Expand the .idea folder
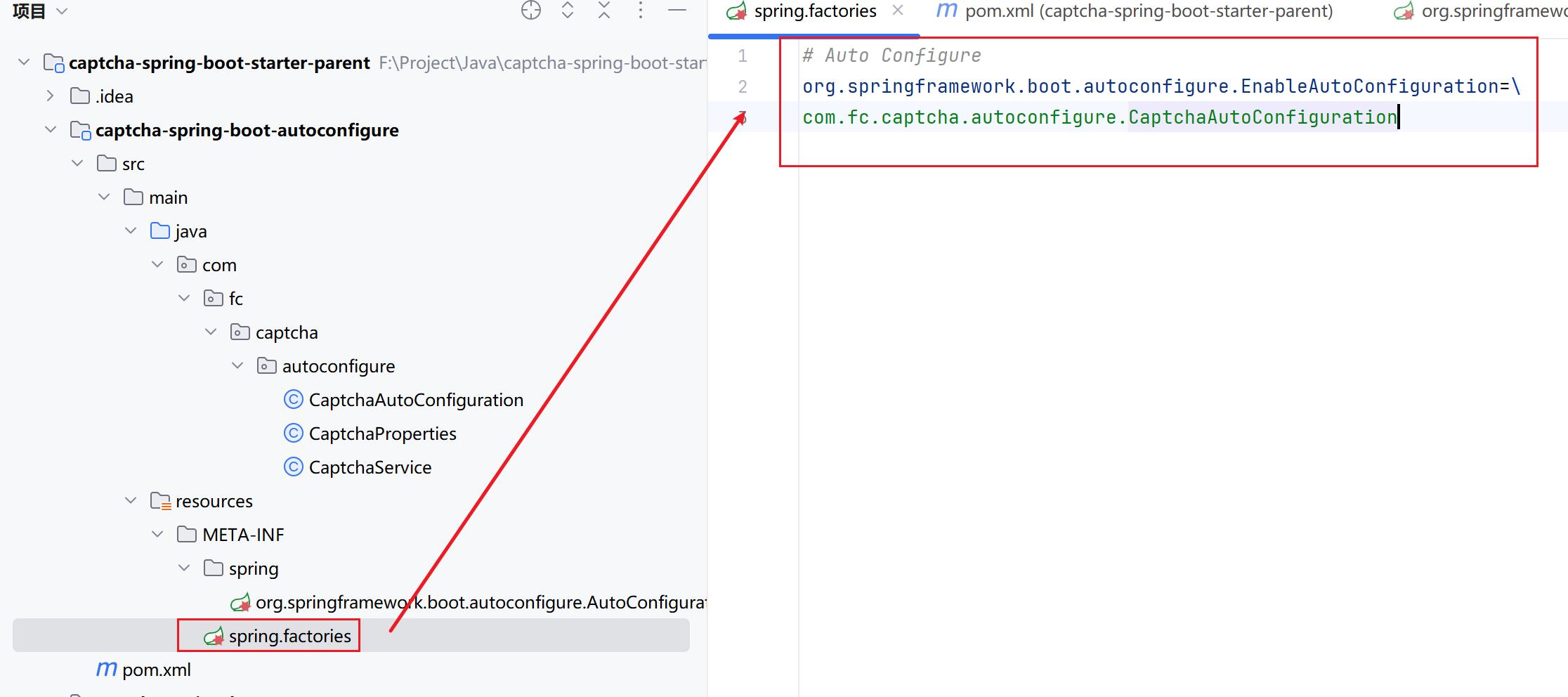Image resolution: width=1568 pixels, height=697 pixels. click(49, 96)
